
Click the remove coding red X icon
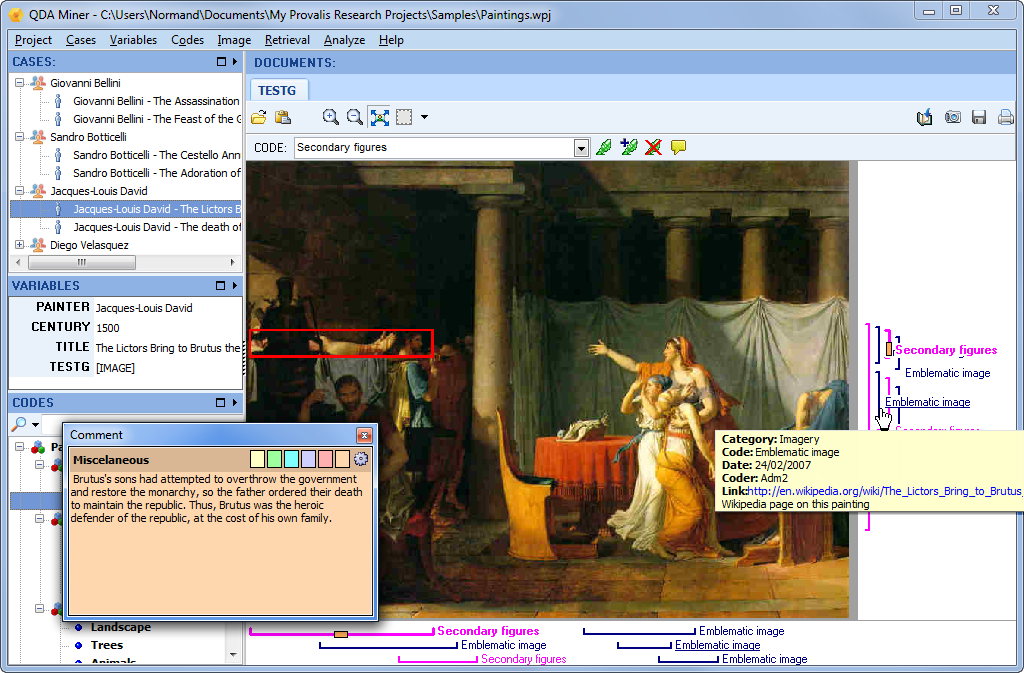pyautogui.click(x=654, y=148)
